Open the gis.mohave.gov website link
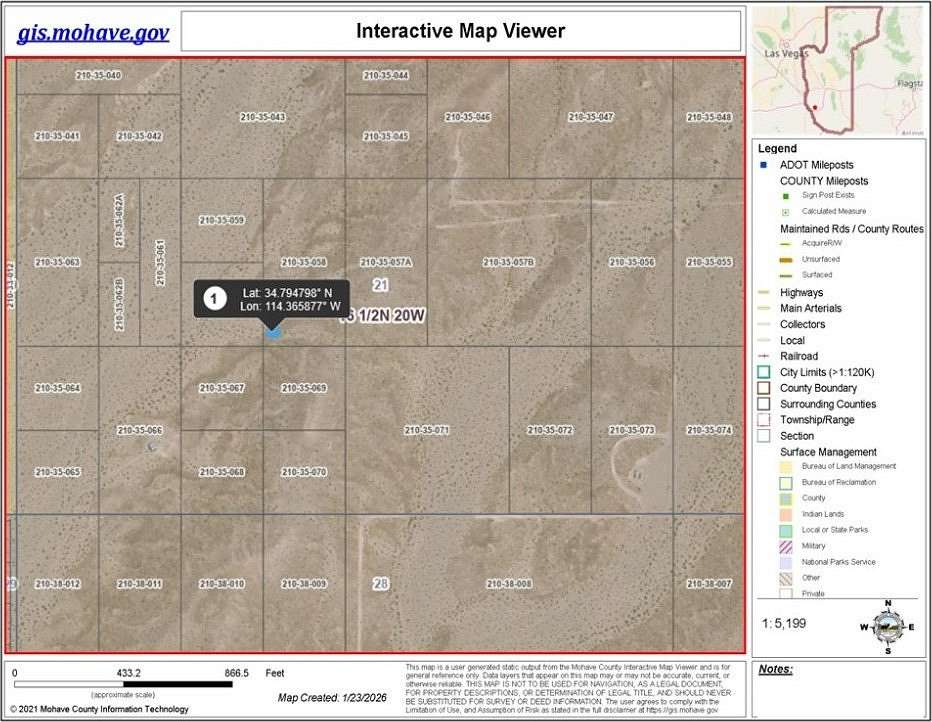This screenshot has width=932, height=722. [x=92, y=33]
